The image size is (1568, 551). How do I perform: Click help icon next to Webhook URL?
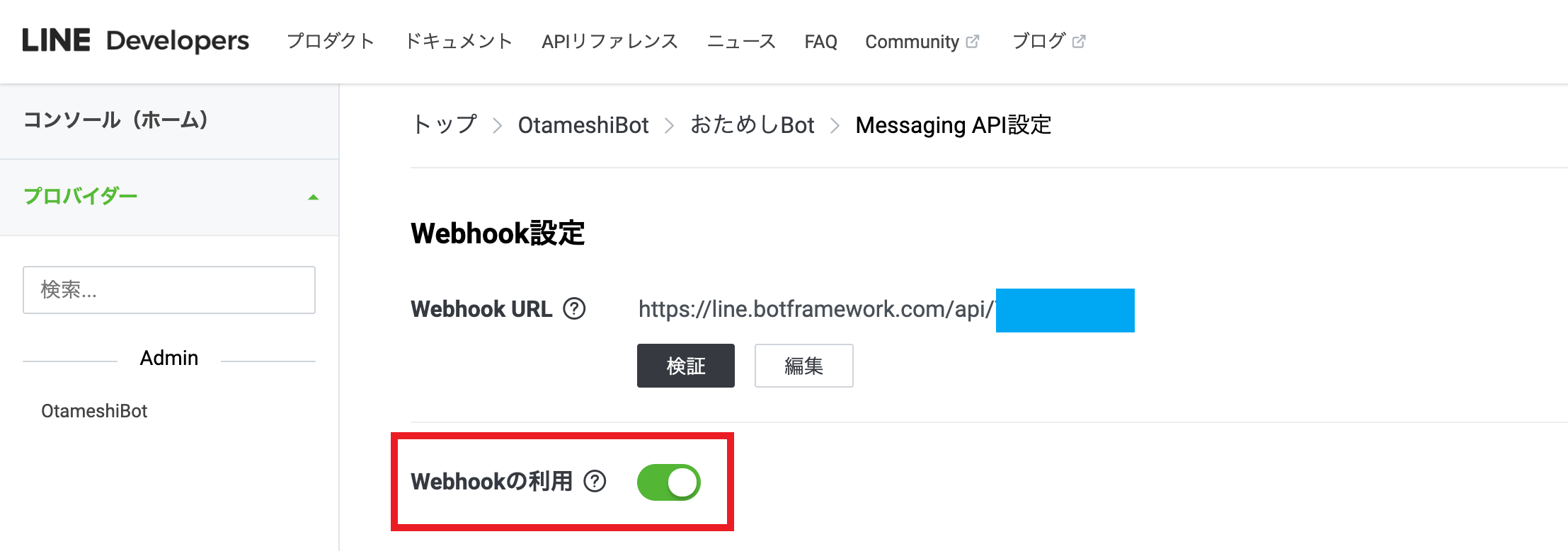pyautogui.click(x=574, y=309)
